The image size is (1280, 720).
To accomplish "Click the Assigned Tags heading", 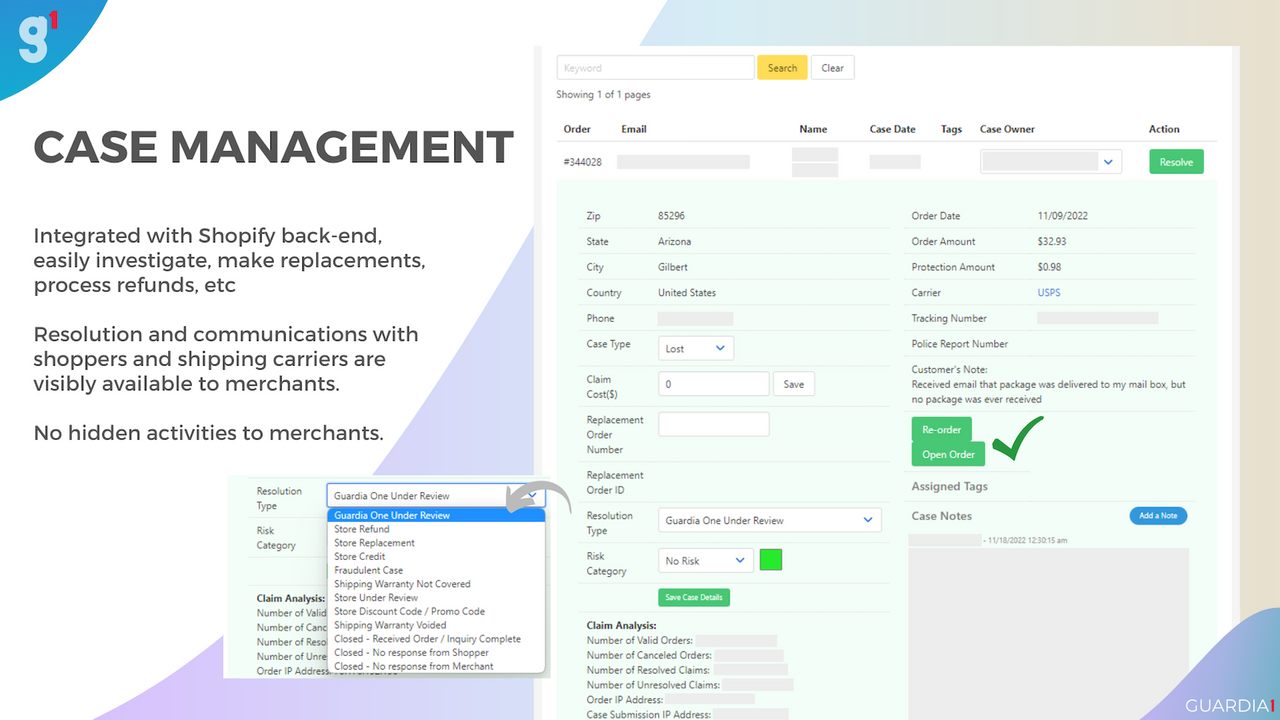I will pyautogui.click(x=949, y=486).
